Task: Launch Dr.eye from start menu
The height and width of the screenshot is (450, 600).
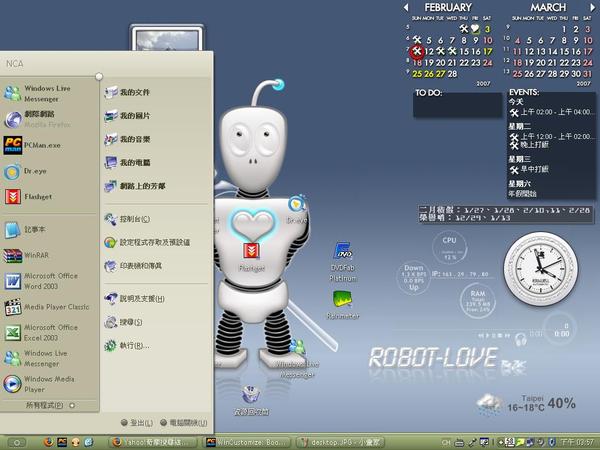Action: click(25, 171)
